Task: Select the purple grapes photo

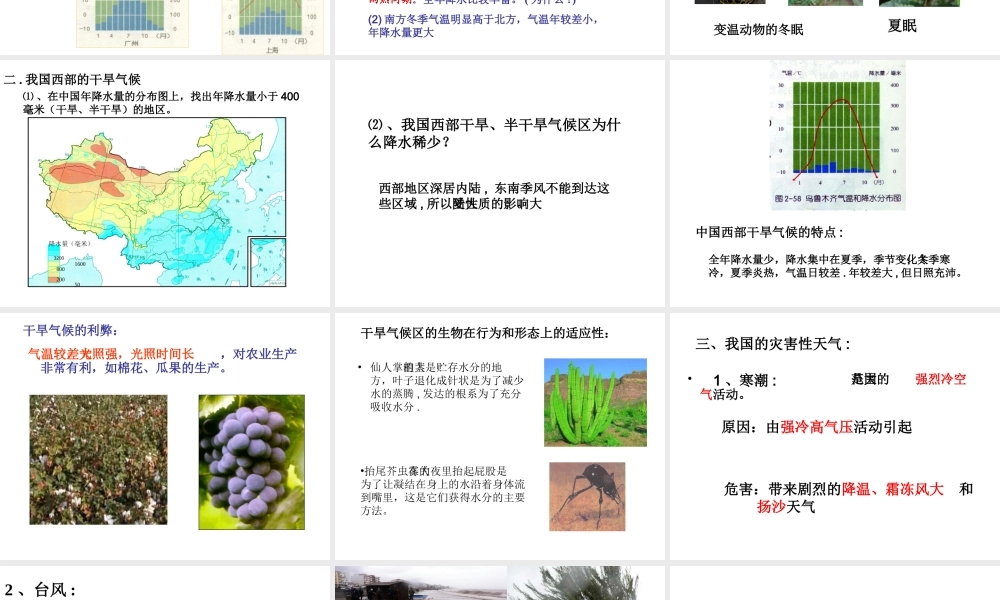Action: (x=251, y=462)
